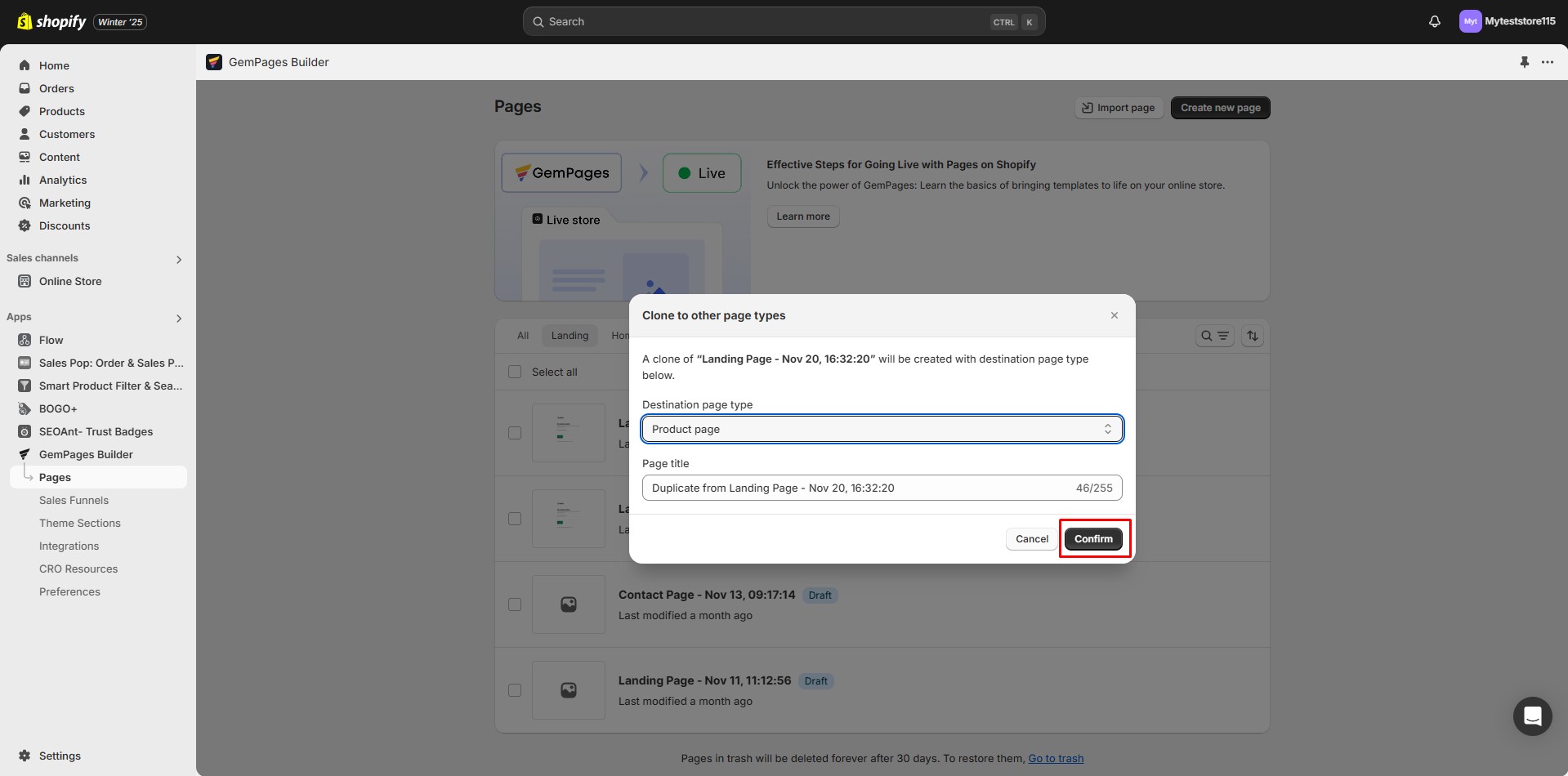The width and height of the screenshot is (1568, 776).
Task: Open the chat support bubble
Action: click(1532, 716)
